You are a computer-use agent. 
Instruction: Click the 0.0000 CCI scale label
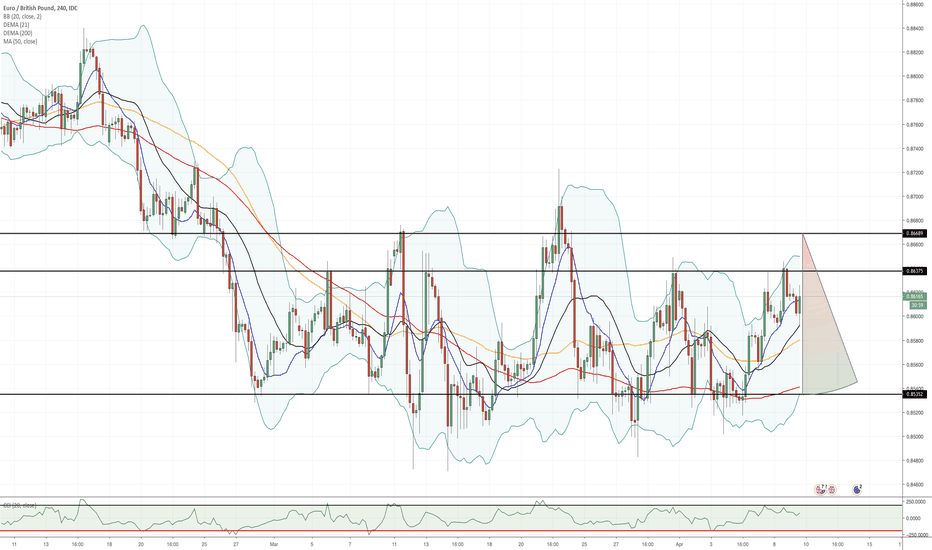(x=914, y=518)
